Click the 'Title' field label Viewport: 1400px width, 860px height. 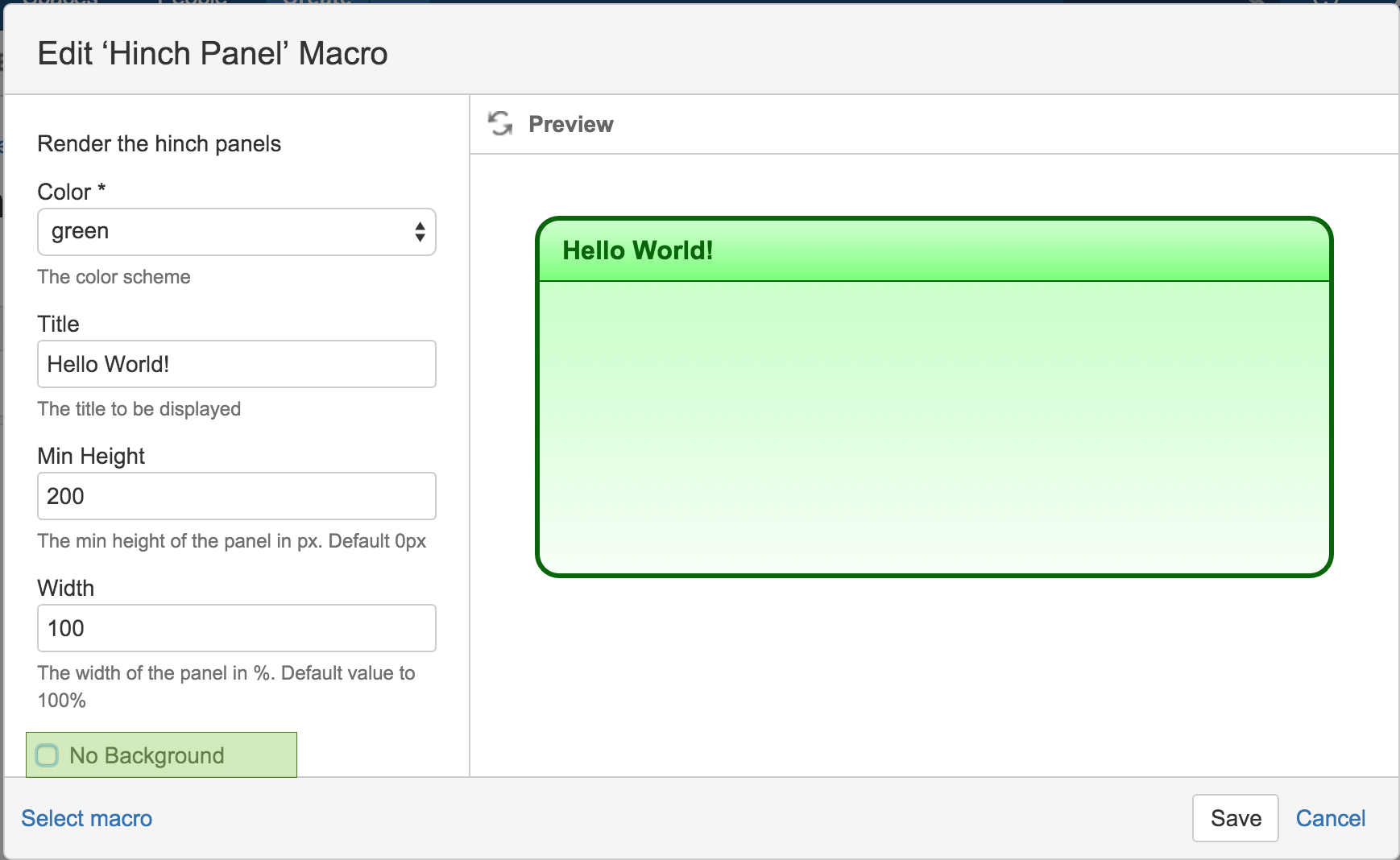[59, 324]
